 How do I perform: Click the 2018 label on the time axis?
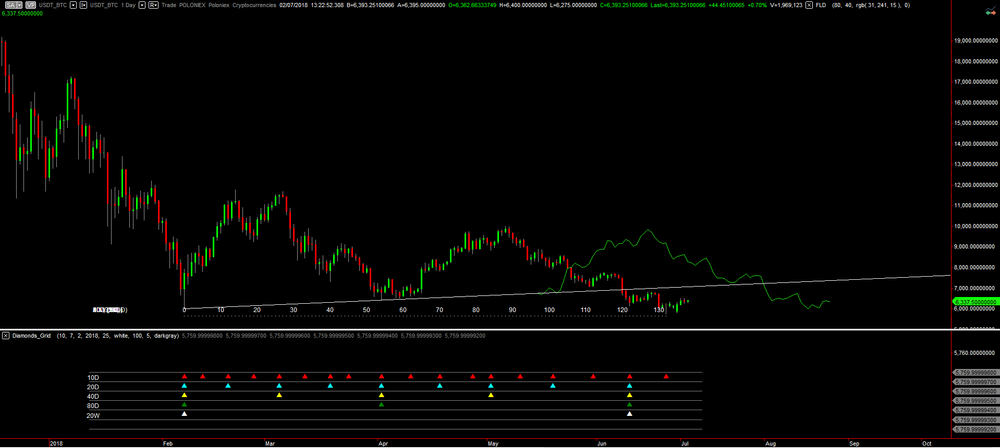click(56, 442)
